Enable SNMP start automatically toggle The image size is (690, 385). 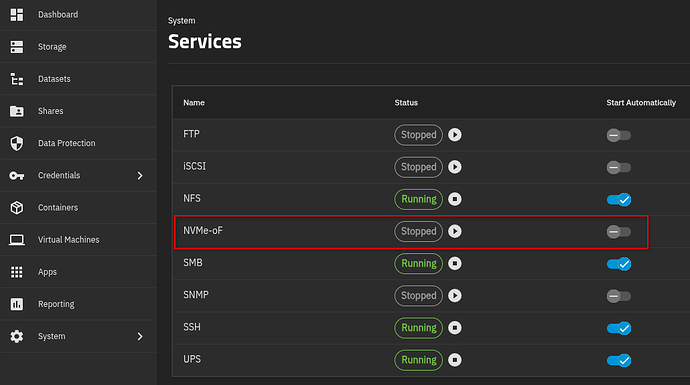click(619, 296)
